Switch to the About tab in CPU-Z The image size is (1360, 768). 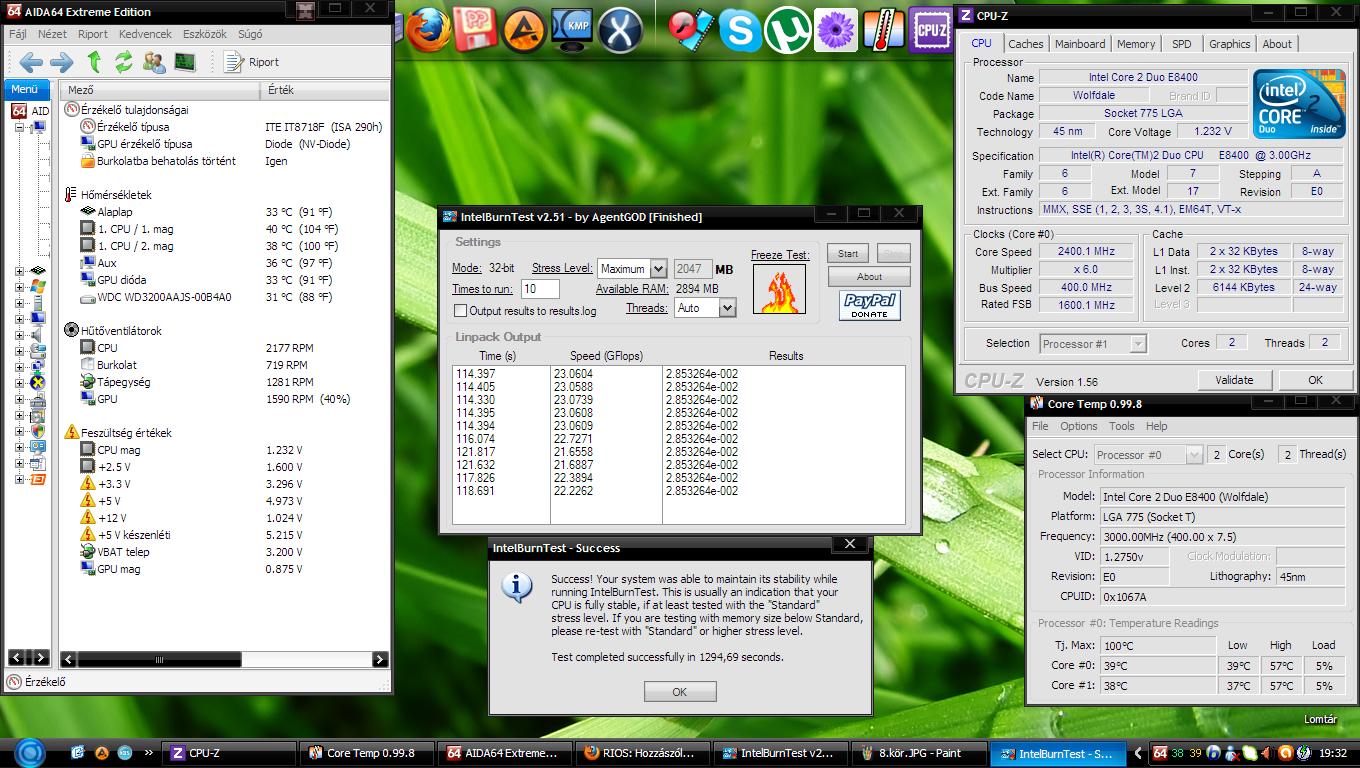pyautogui.click(x=1277, y=44)
